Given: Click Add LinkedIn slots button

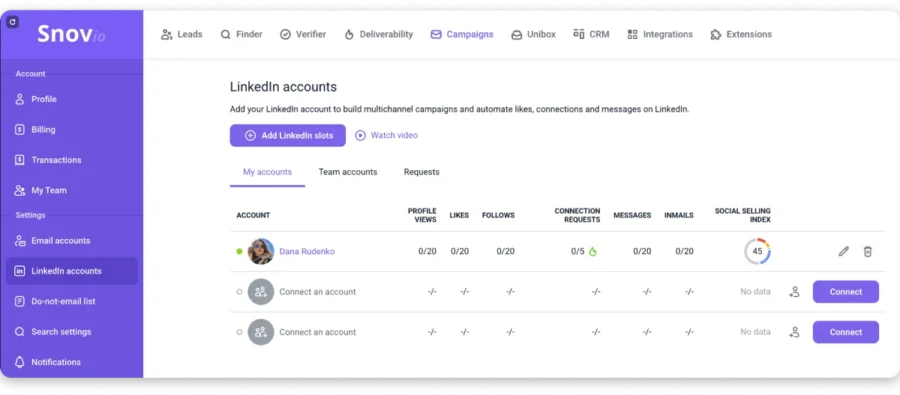Looking at the screenshot, I should coord(288,135).
